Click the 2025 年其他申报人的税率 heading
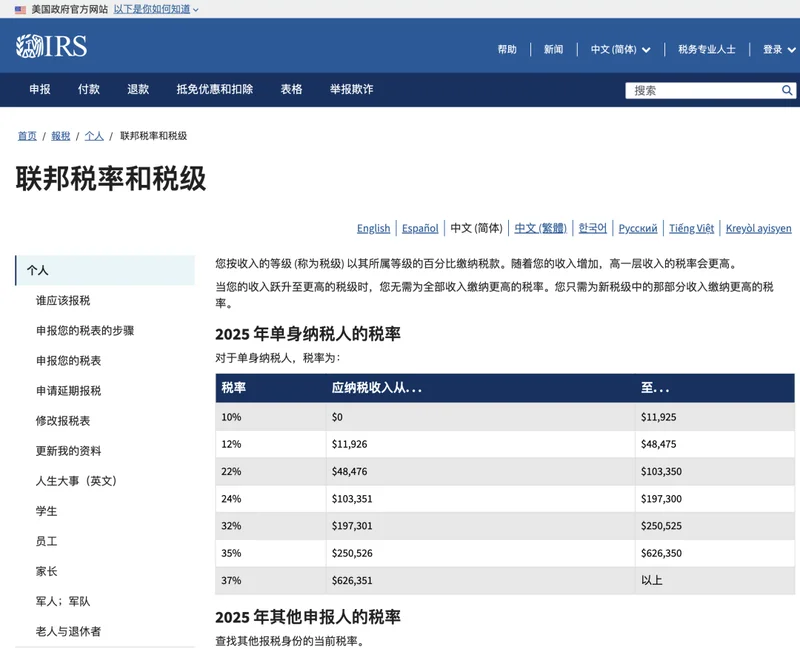800x649 pixels. tap(308, 617)
